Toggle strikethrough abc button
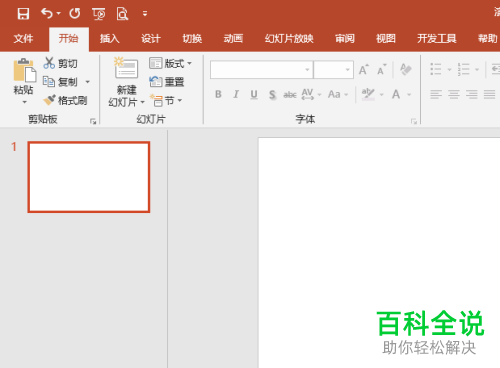This screenshot has width=500, height=368. click(x=290, y=95)
